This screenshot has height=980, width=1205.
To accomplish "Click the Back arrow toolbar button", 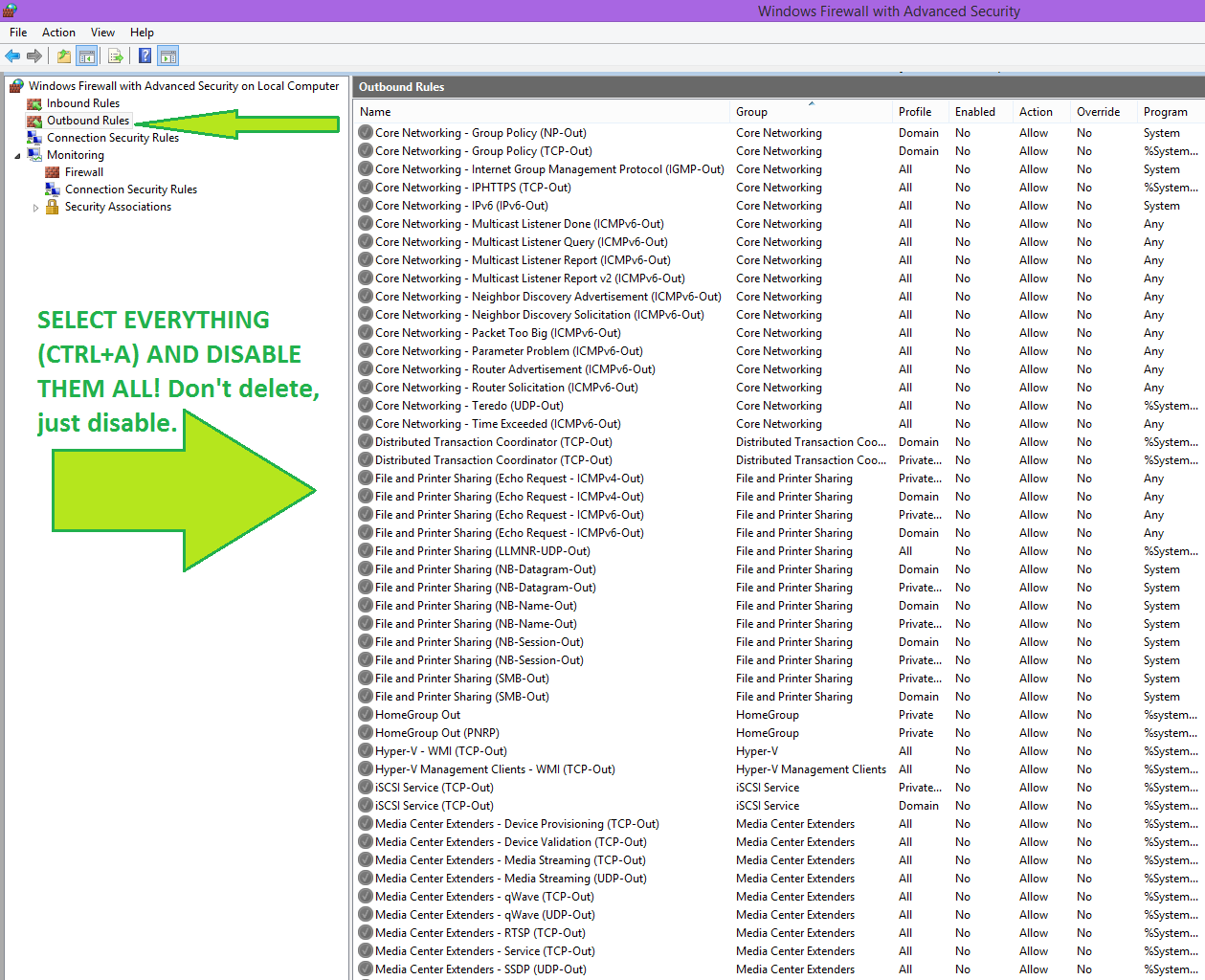I will click(x=12, y=56).
